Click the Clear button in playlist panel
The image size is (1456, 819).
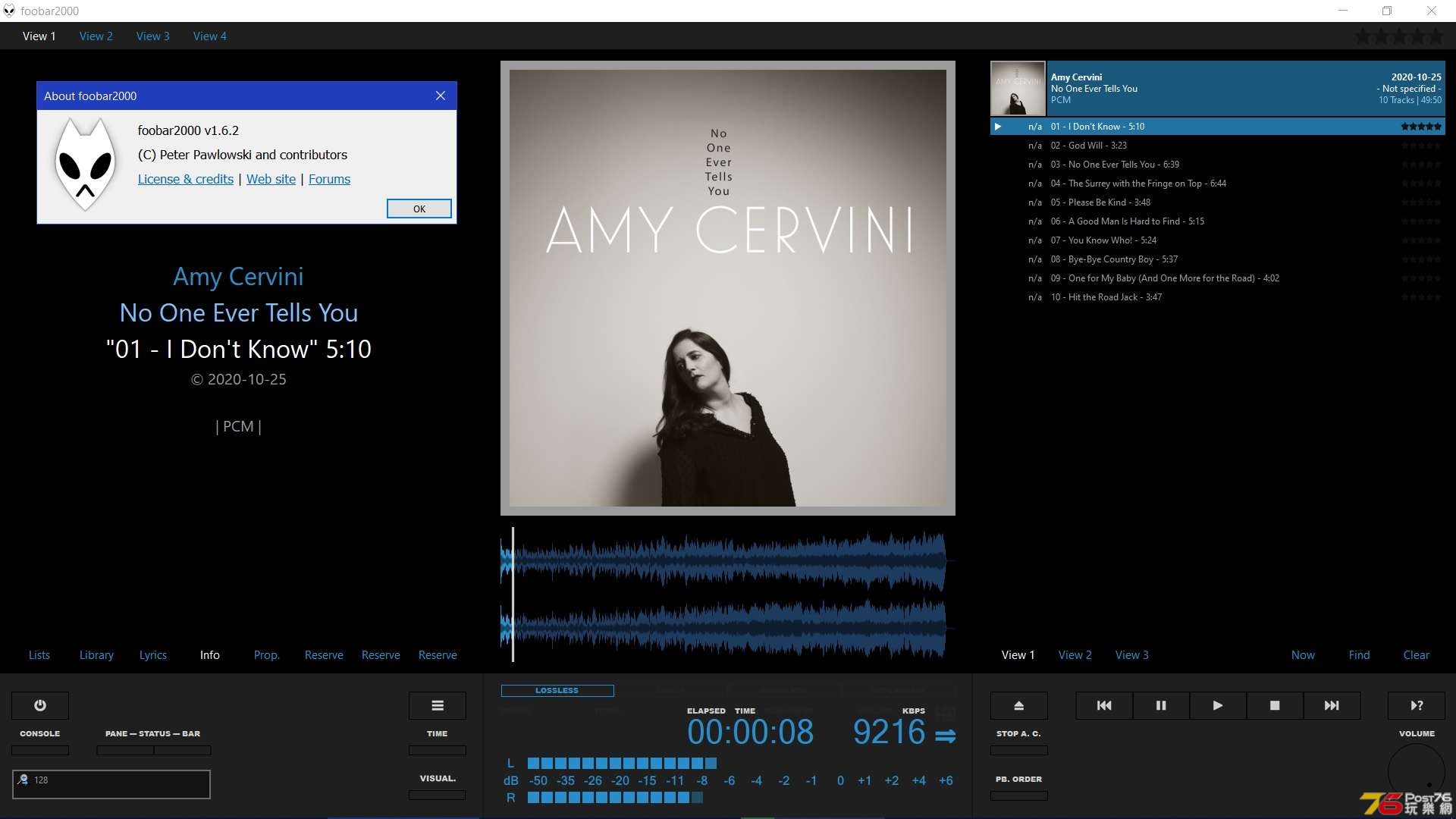tap(1417, 655)
